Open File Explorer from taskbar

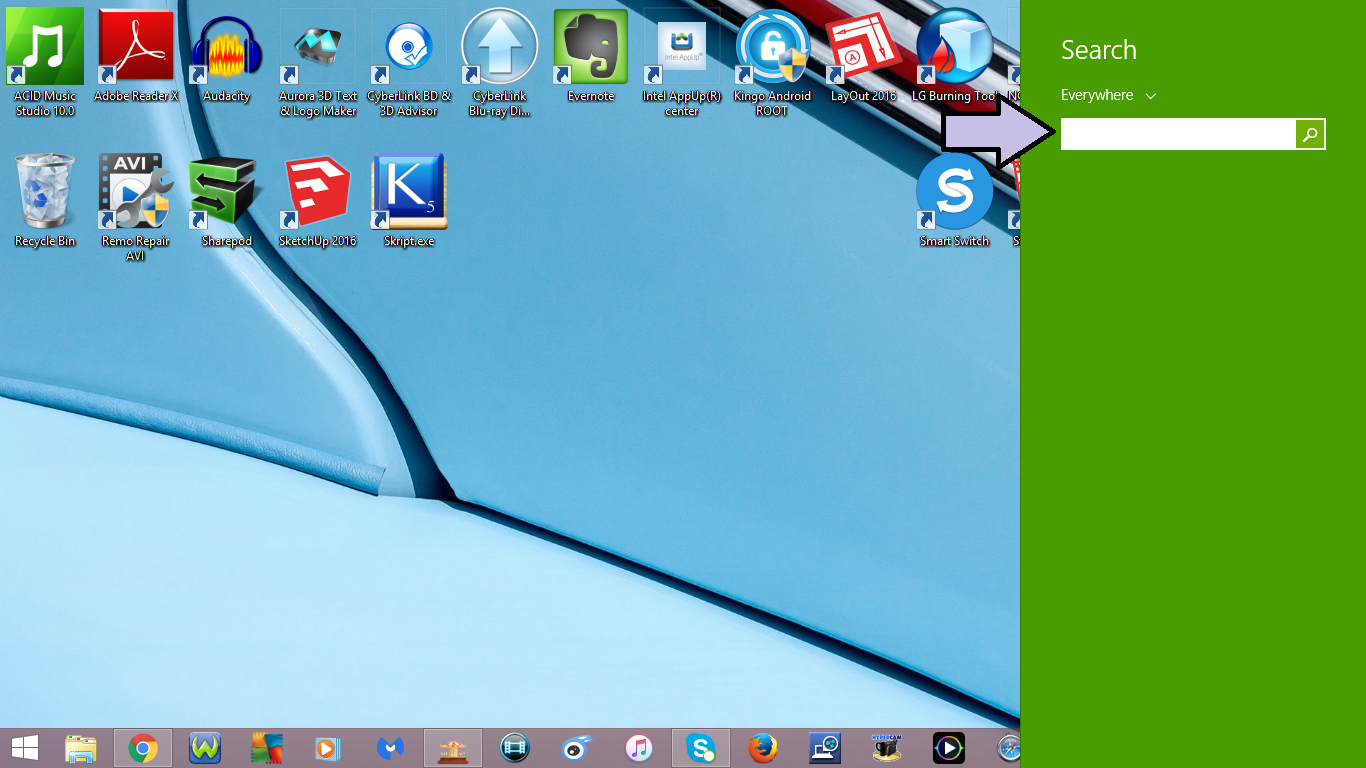point(81,748)
